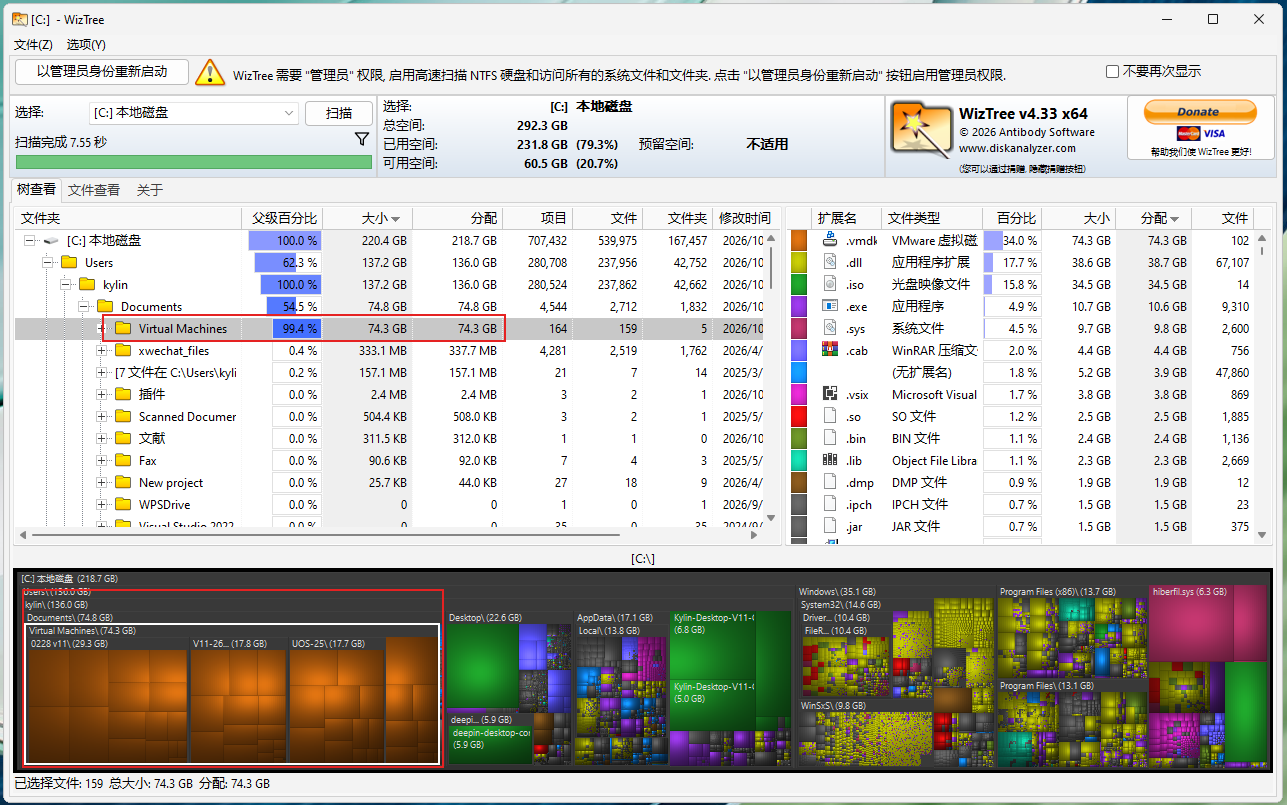The height and width of the screenshot is (805, 1287).
Task: Click the folder icon beside xwechat_files
Action: [x=123, y=350]
